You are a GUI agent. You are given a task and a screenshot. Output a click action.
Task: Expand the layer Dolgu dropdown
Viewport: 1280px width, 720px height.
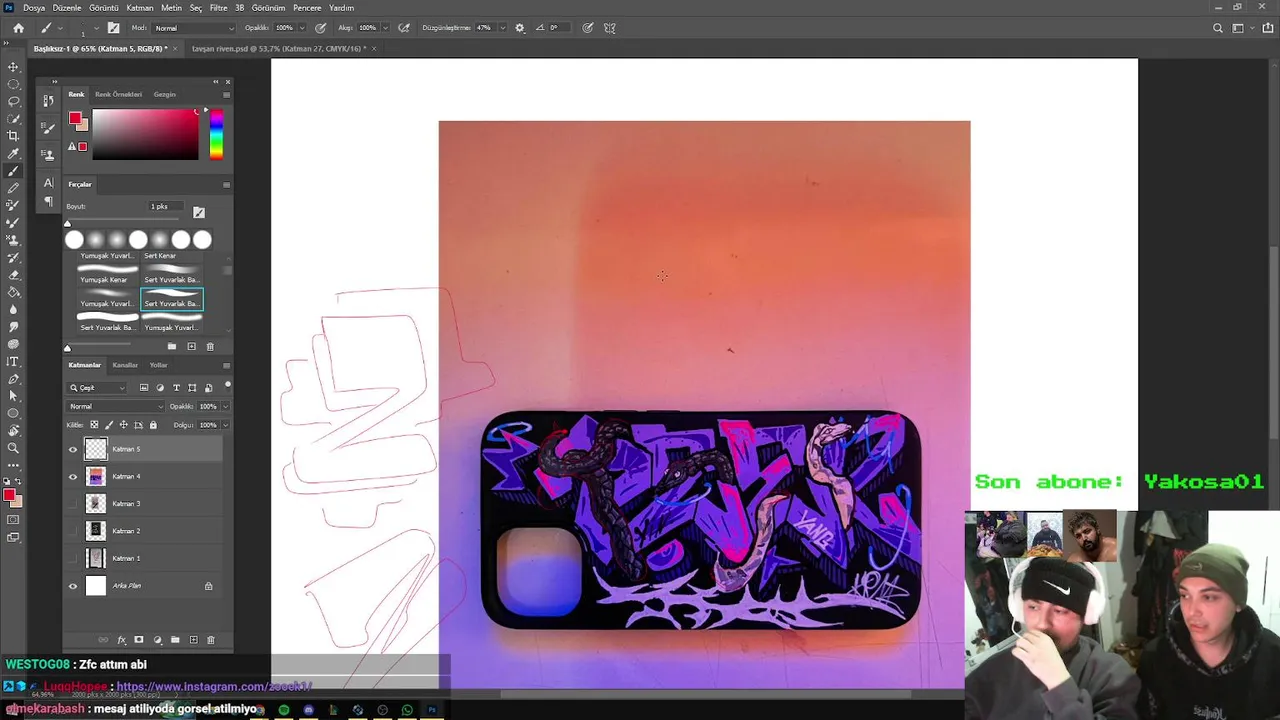click(225, 425)
